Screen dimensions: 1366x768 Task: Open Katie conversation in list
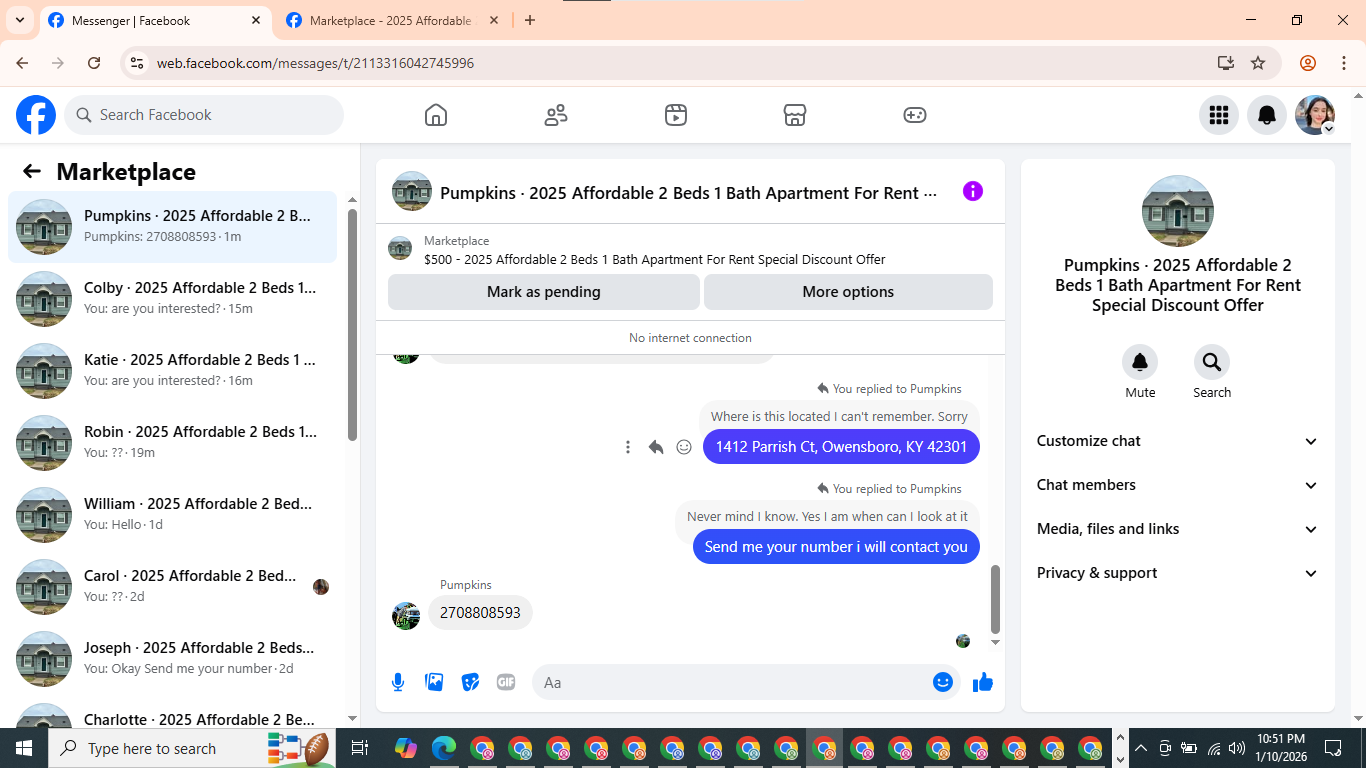click(173, 371)
